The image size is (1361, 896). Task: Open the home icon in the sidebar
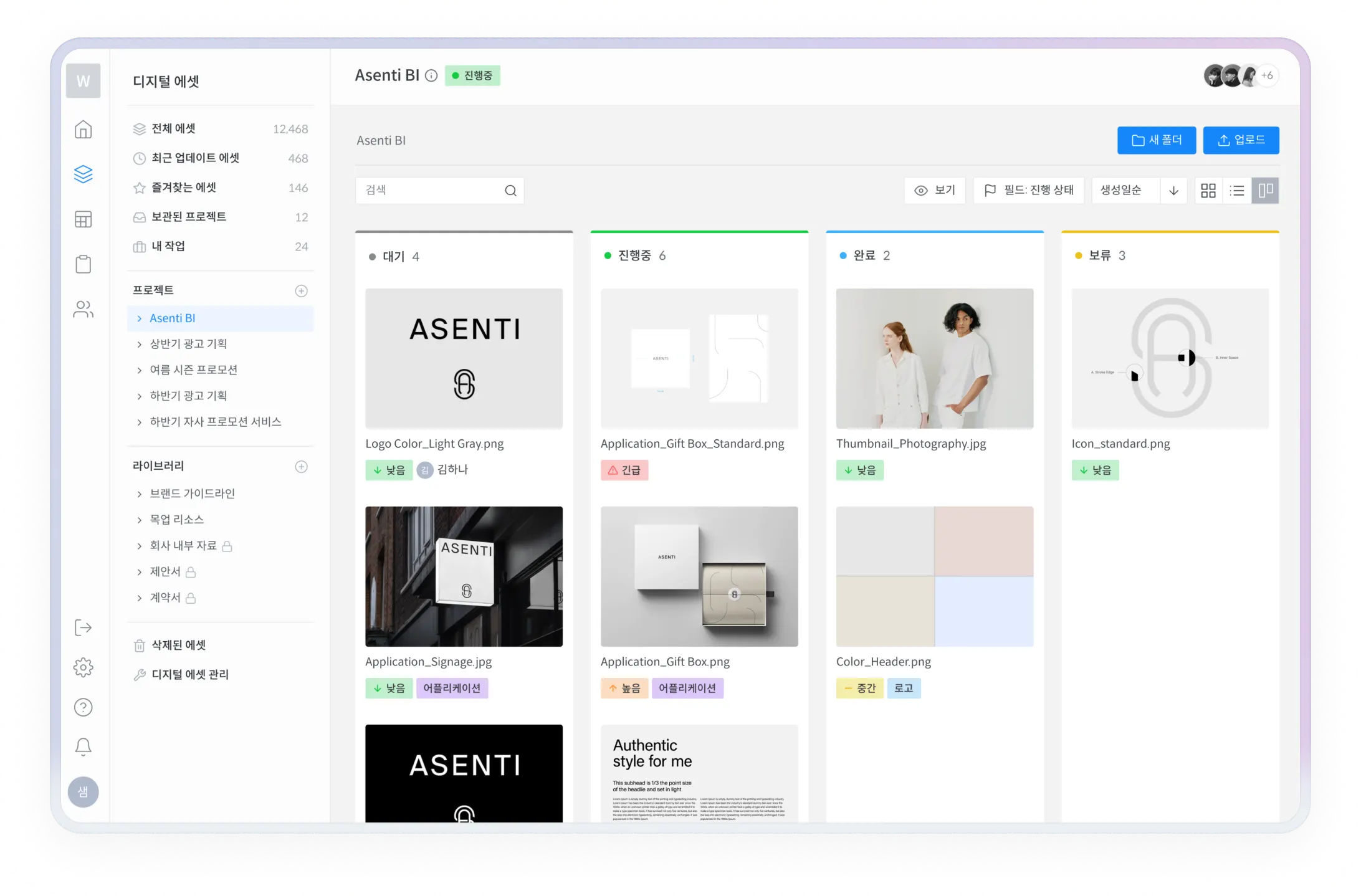coord(83,129)
